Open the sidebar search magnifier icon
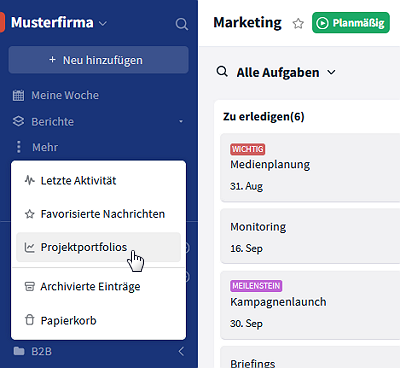The image size is (400, 368). coord(182,24)
